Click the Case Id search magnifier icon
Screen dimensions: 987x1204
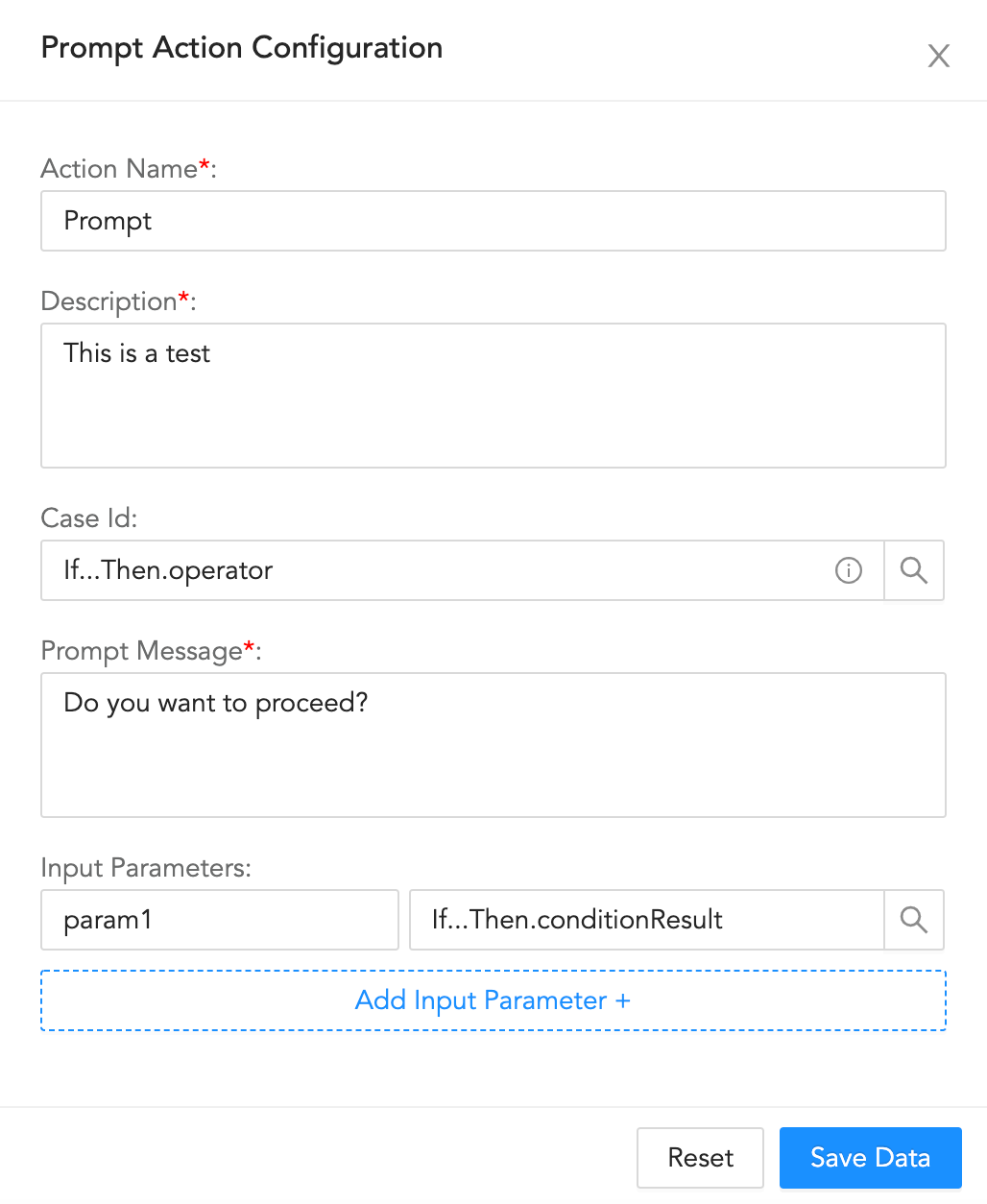913,570
